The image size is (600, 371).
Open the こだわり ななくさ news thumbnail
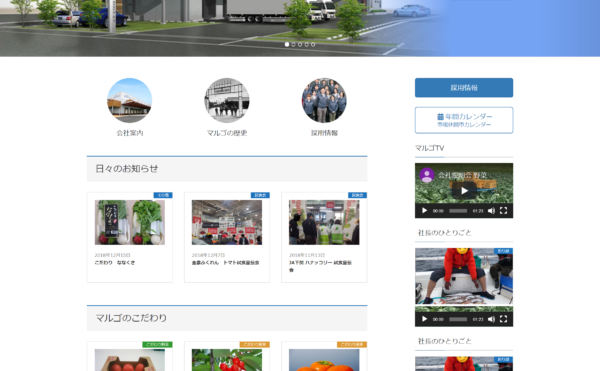click(130, 222)
